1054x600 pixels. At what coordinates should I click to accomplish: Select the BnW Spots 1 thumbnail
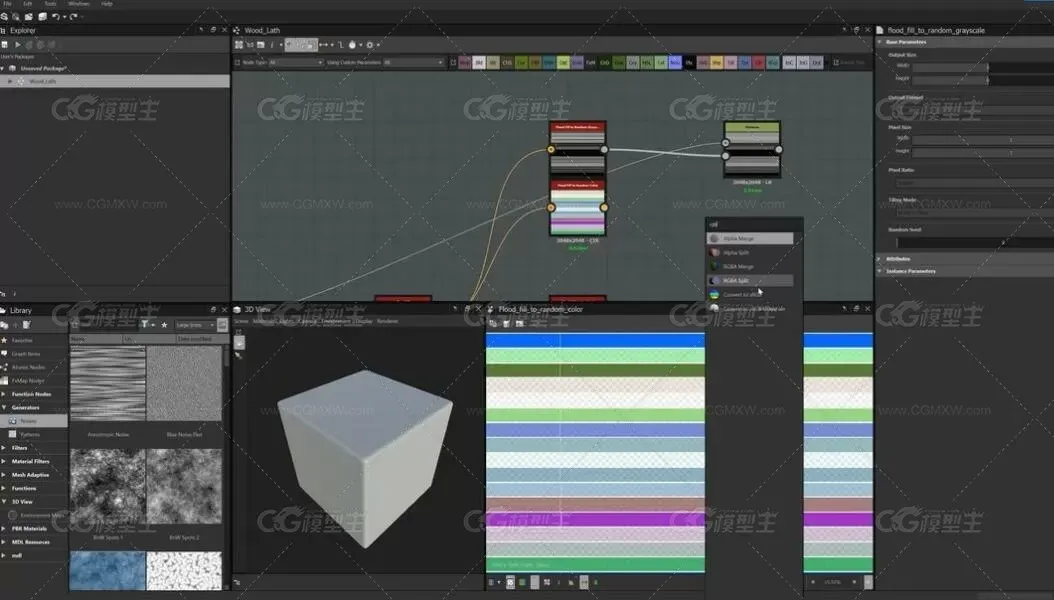point(108,486)
